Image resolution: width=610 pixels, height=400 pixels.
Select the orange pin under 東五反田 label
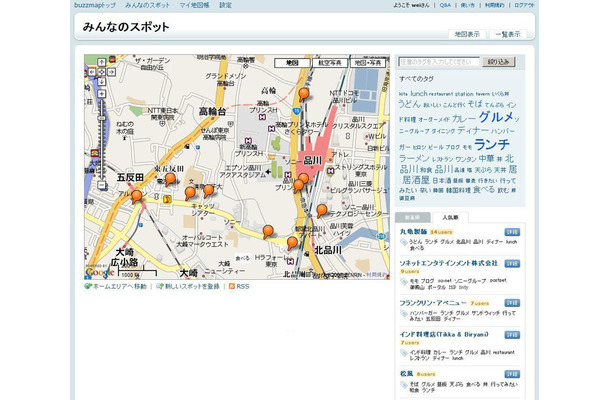[x=170, y=179]
